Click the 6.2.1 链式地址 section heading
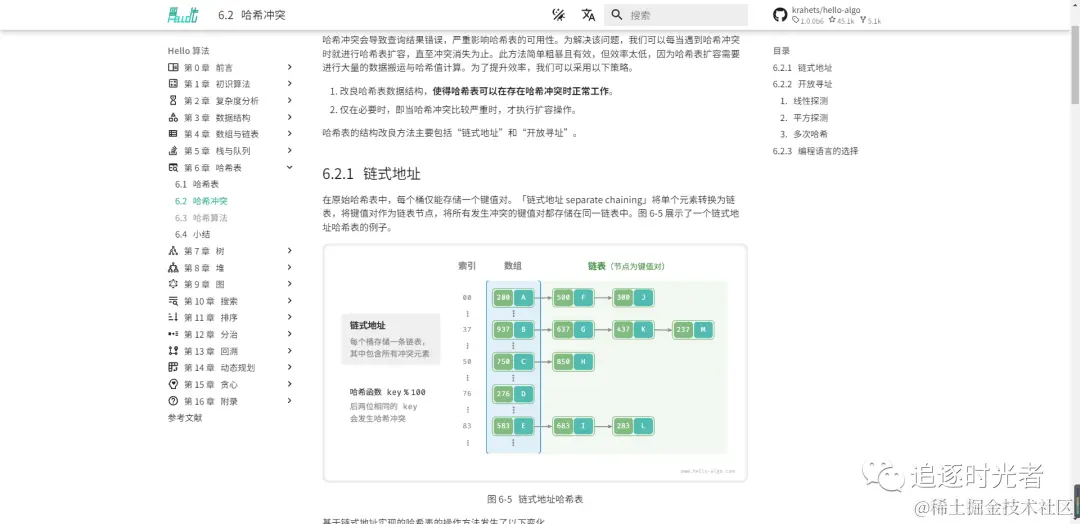 [371, 174]
